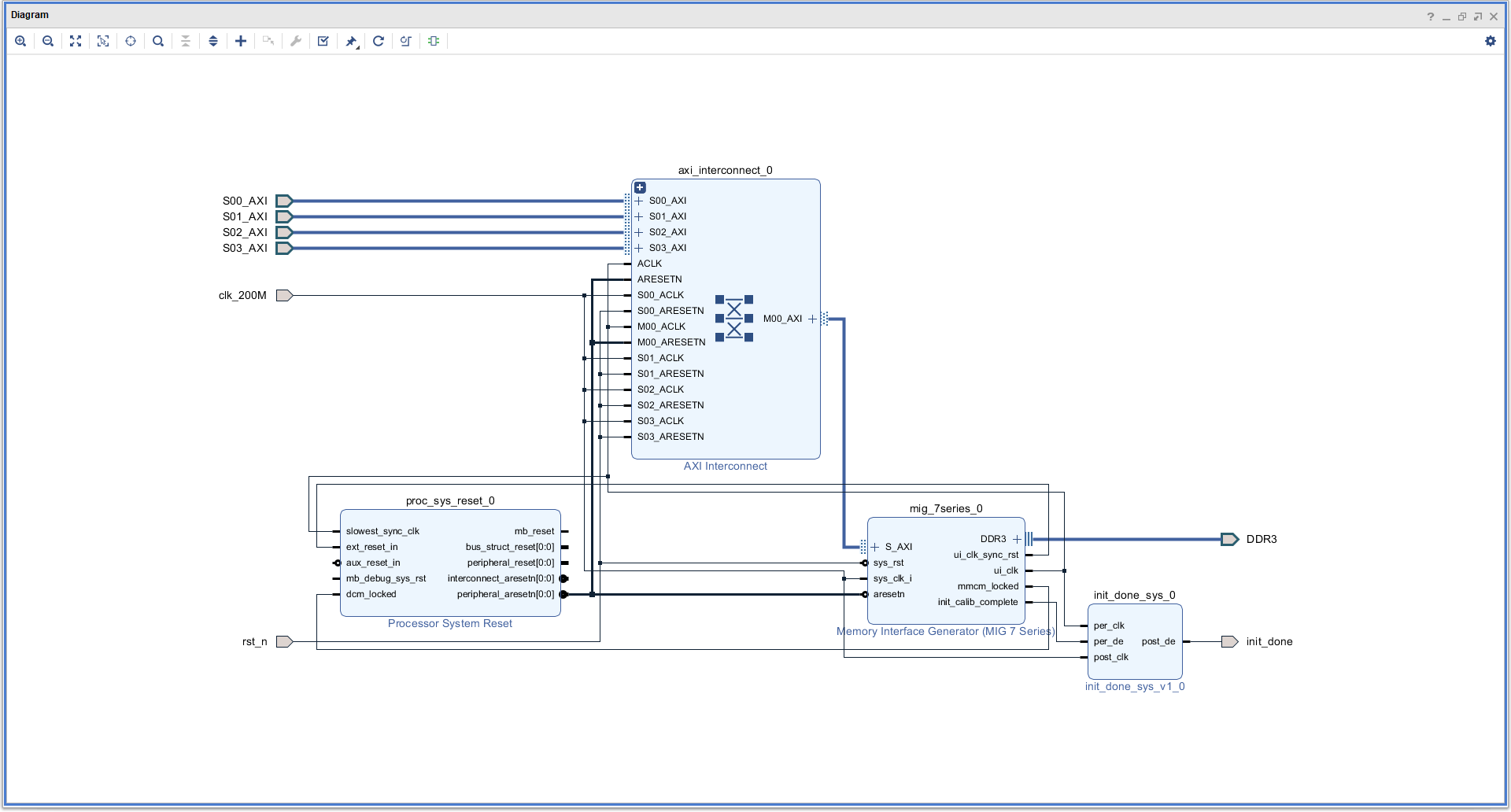Select the rst_n input port
This screenshot has width=1511, height=812.
click(284, 641)
